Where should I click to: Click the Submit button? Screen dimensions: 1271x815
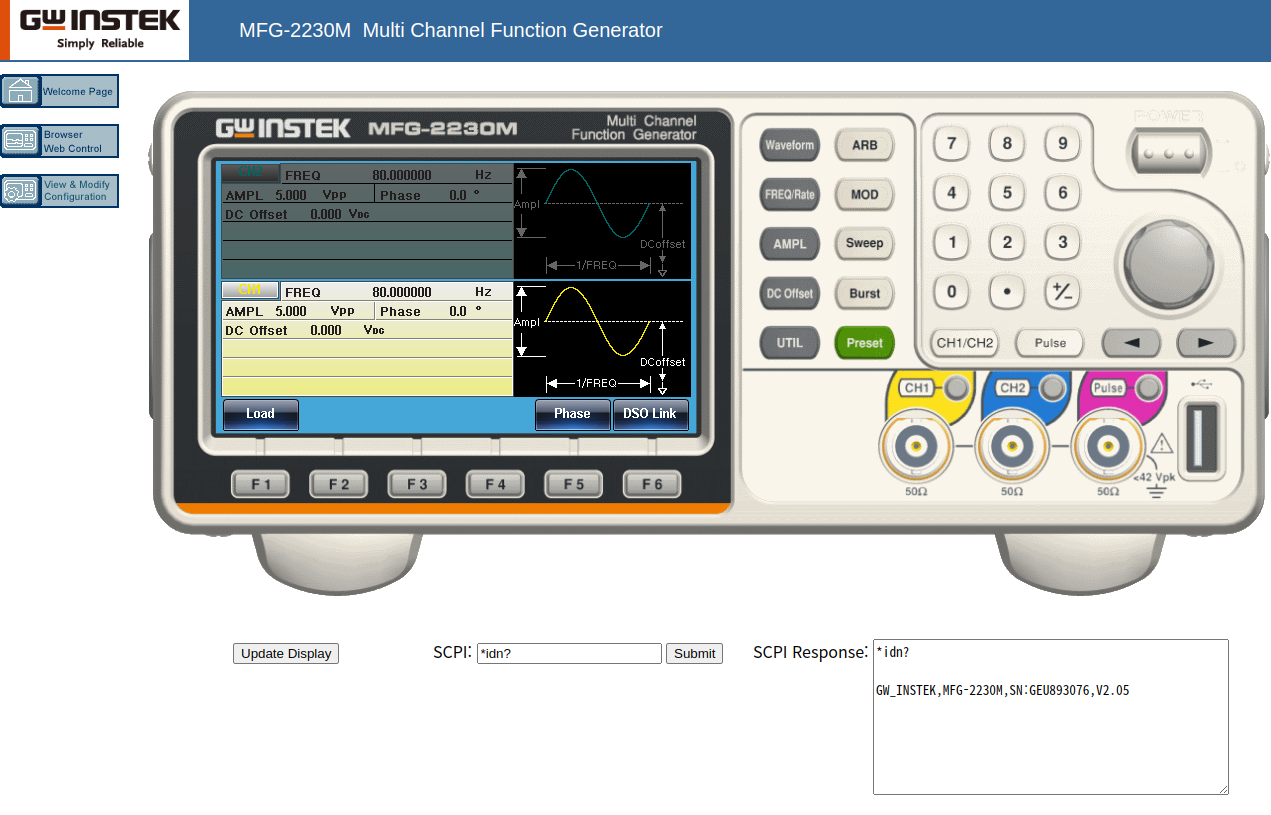click(694, 653)
